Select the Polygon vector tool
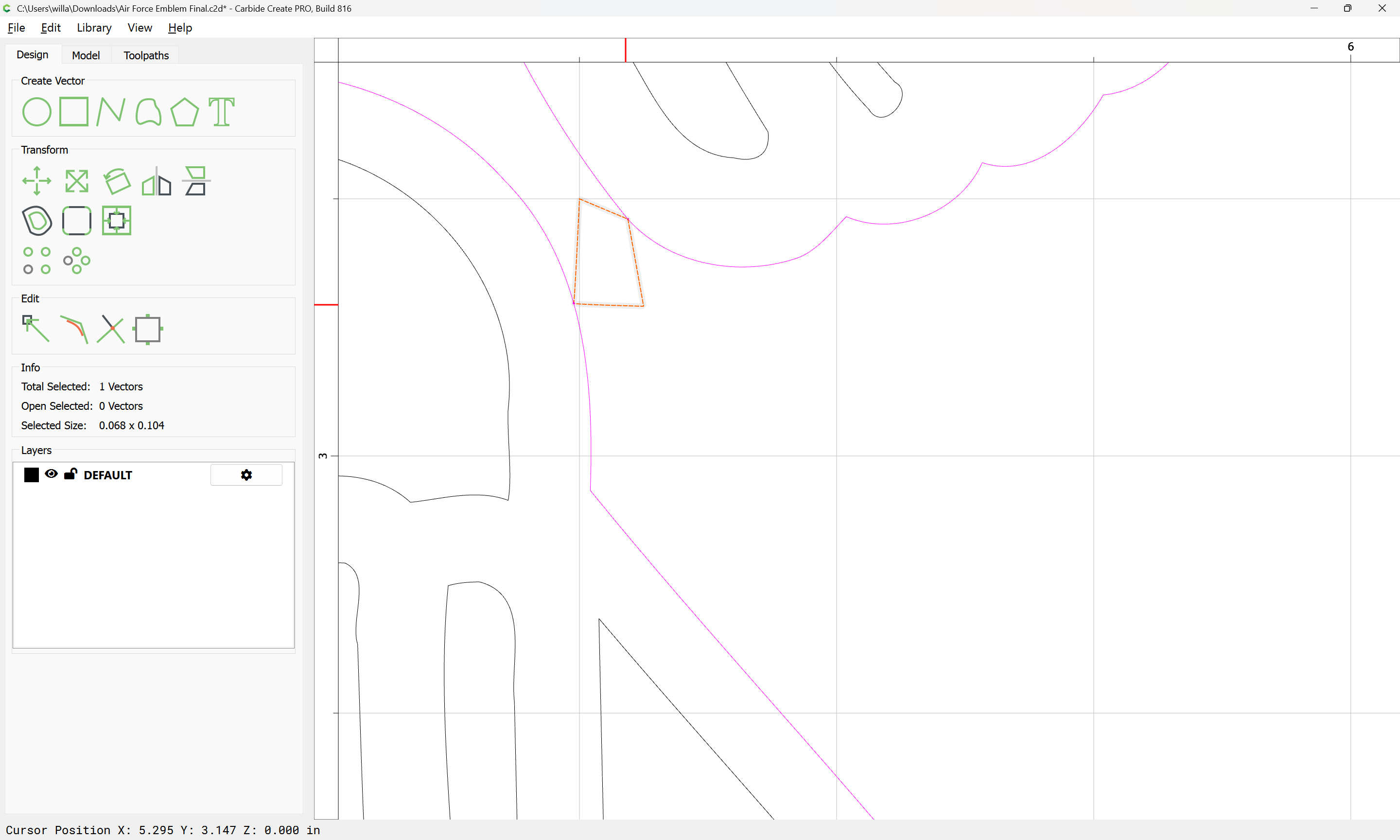 coord(185,111)
